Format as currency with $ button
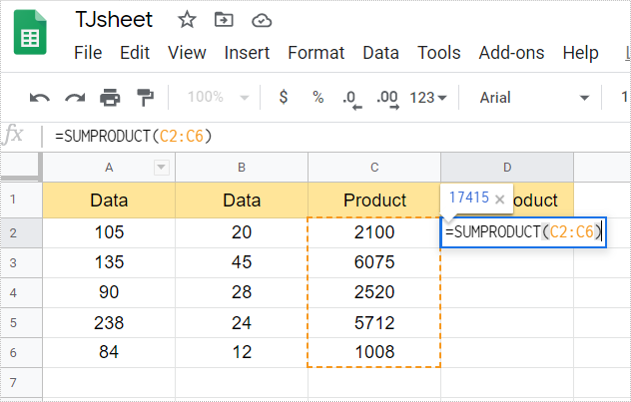This screenshot has height=402, width=631. 283,97
